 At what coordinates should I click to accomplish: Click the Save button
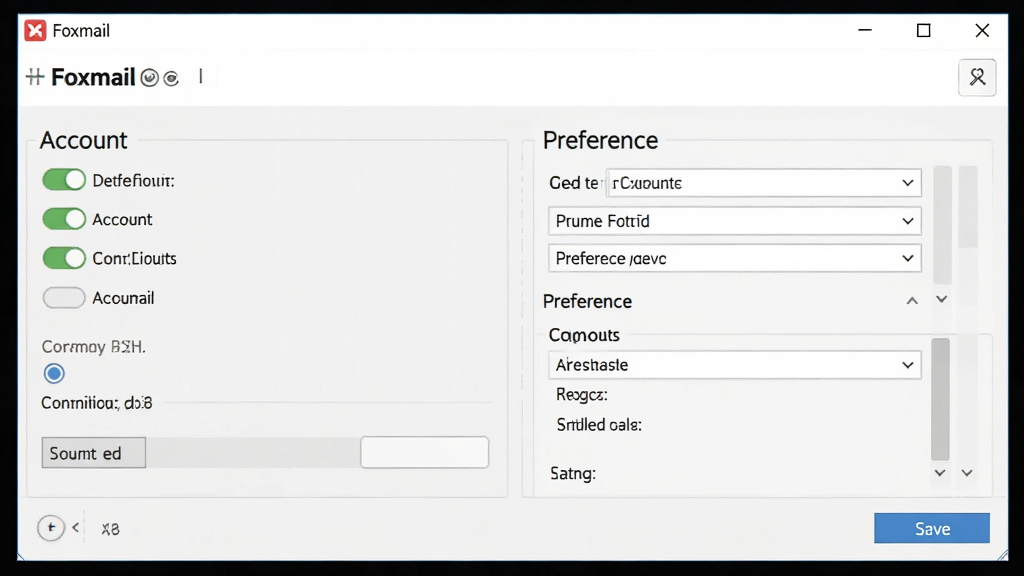[932, 528]
